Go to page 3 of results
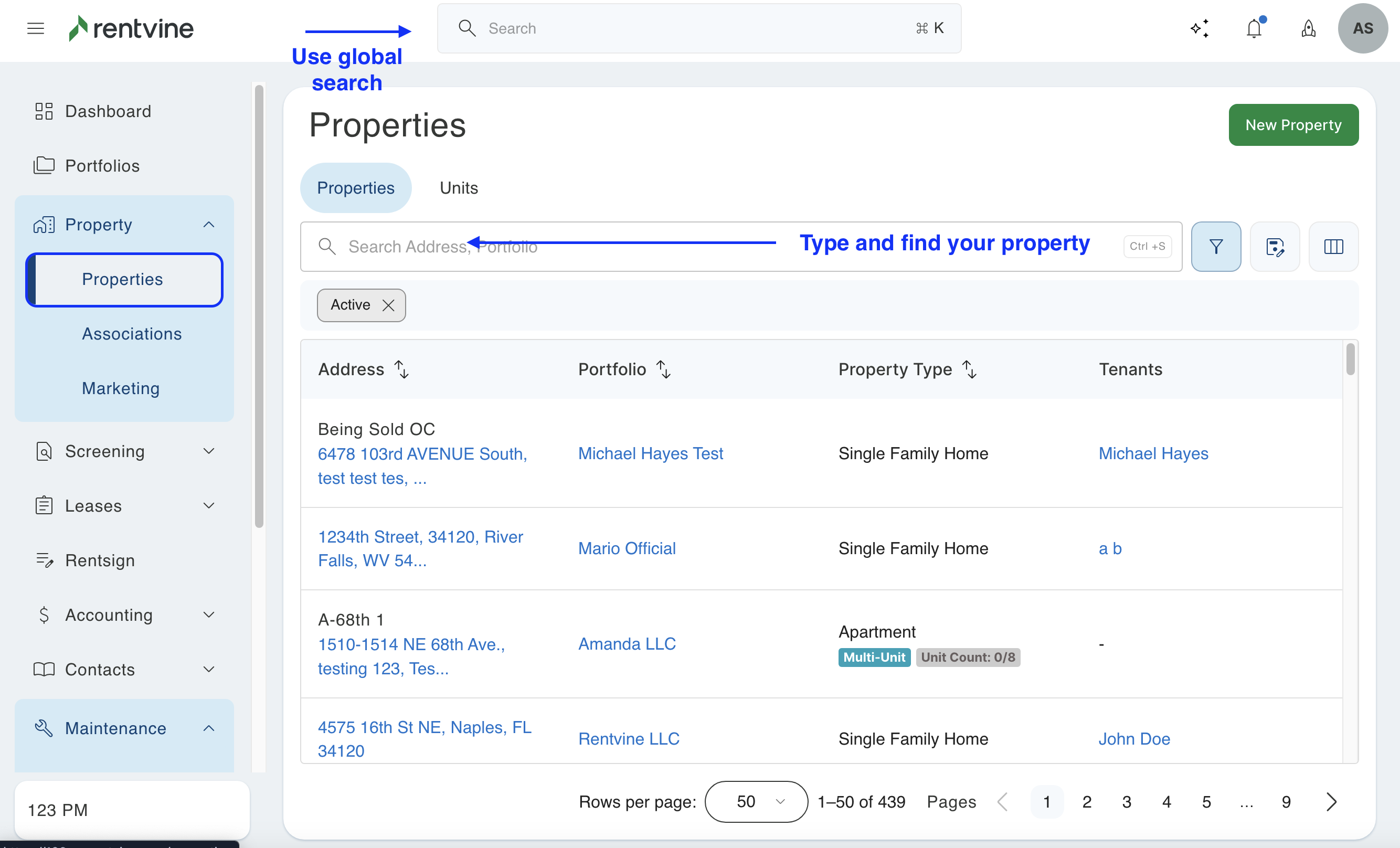Viewport: 1400px width, 848px height. (x=1126, y=801)
